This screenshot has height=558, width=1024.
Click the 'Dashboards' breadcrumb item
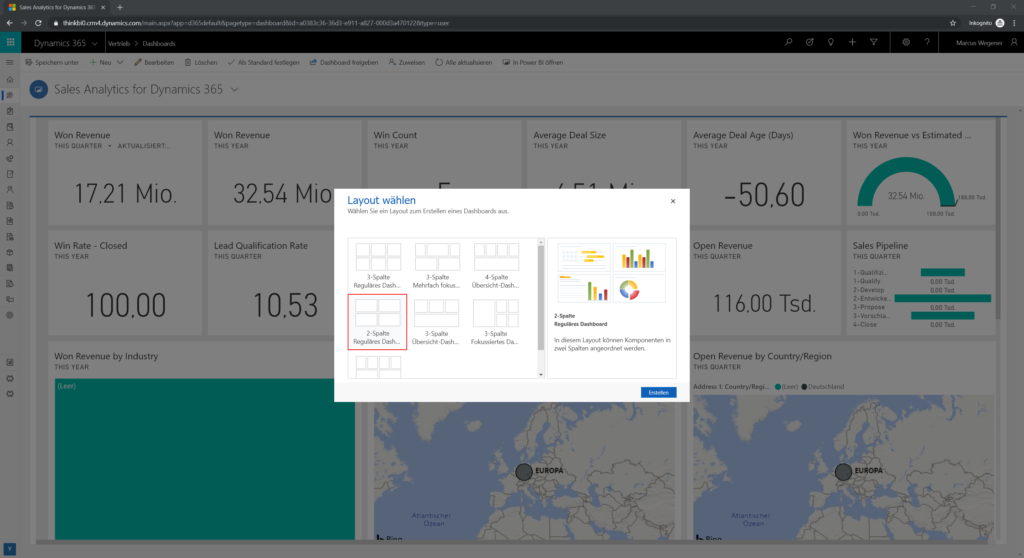tap(159, 44)
